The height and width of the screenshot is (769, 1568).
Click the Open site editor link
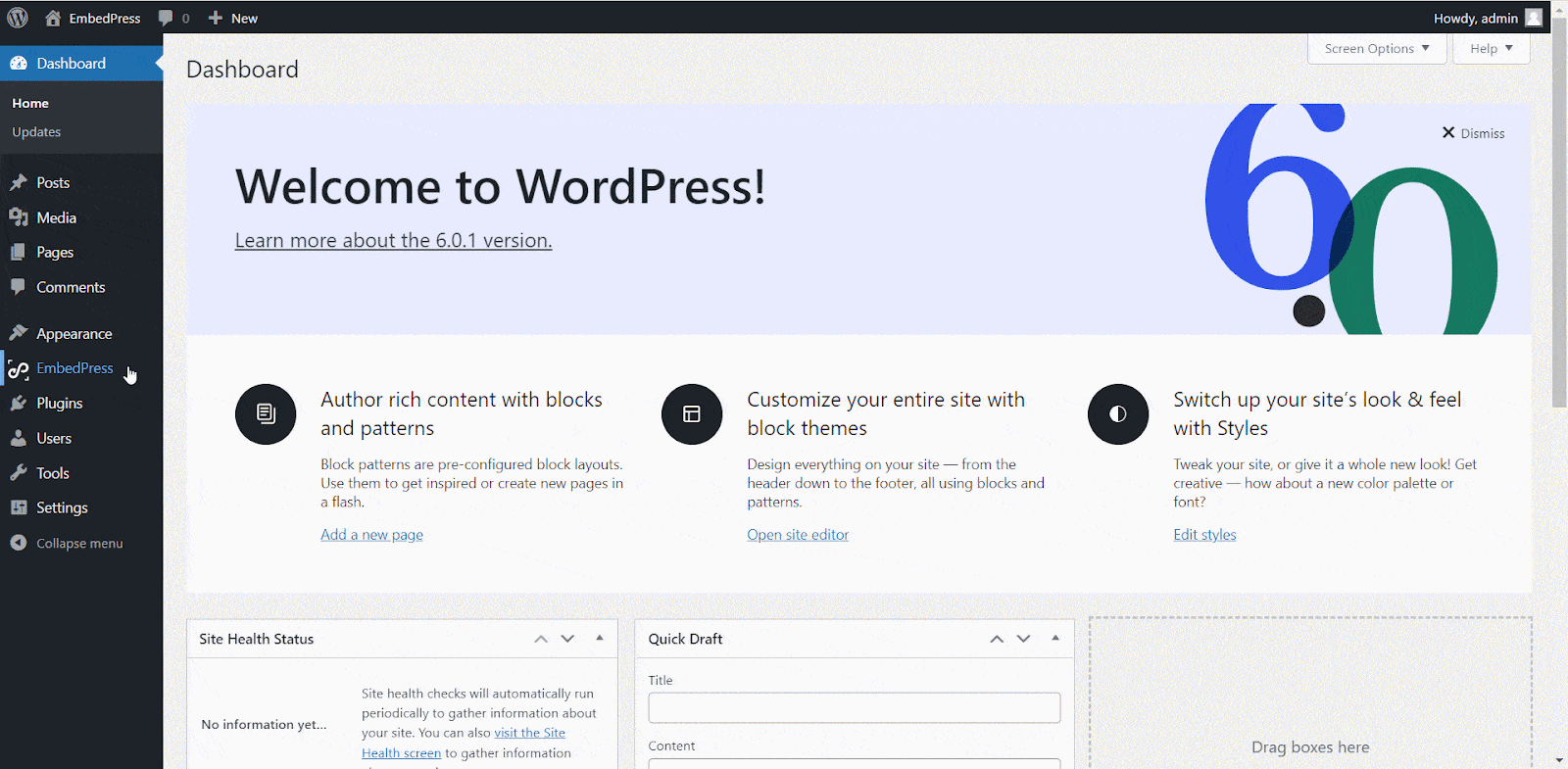pos(798,535)
